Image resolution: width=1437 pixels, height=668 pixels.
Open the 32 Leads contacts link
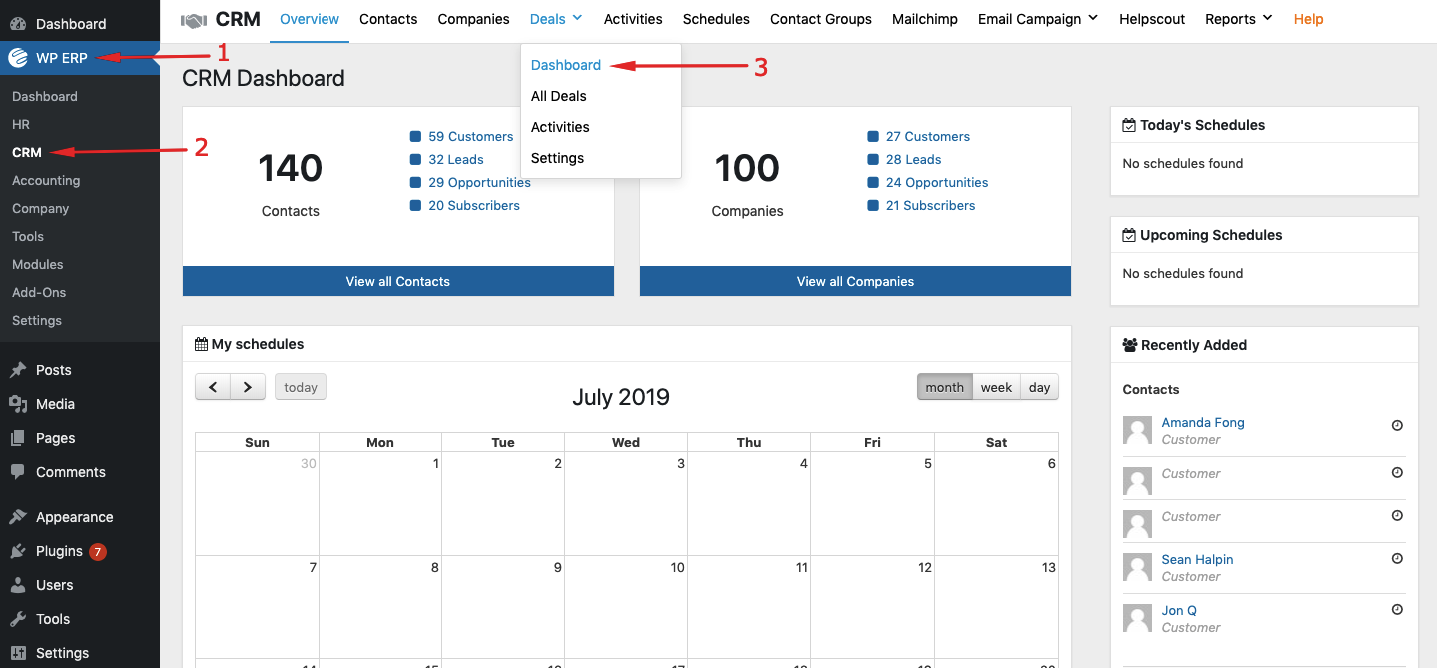(456, 160)
